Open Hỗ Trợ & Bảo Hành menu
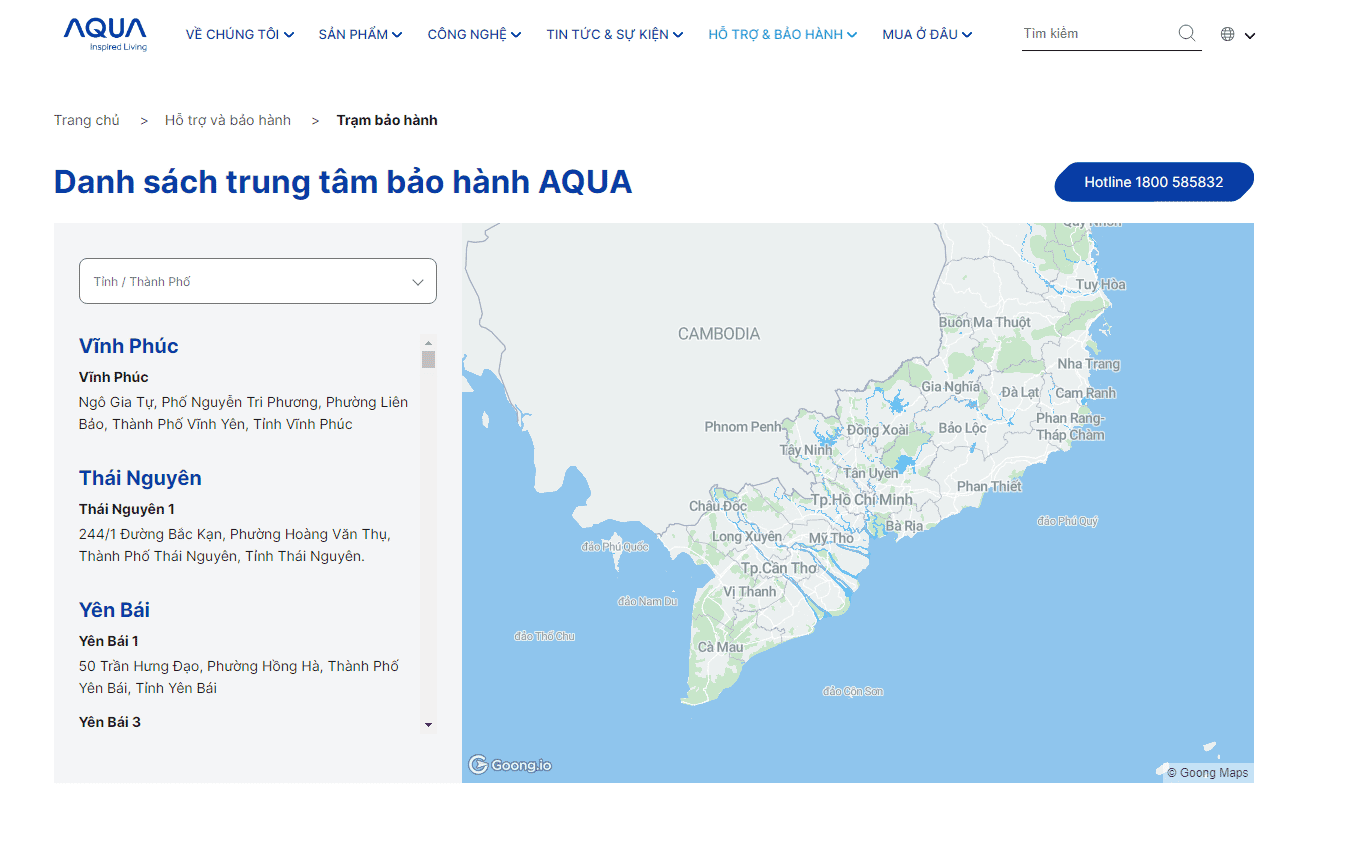1362x857 pixels. [x=782, y=34]
